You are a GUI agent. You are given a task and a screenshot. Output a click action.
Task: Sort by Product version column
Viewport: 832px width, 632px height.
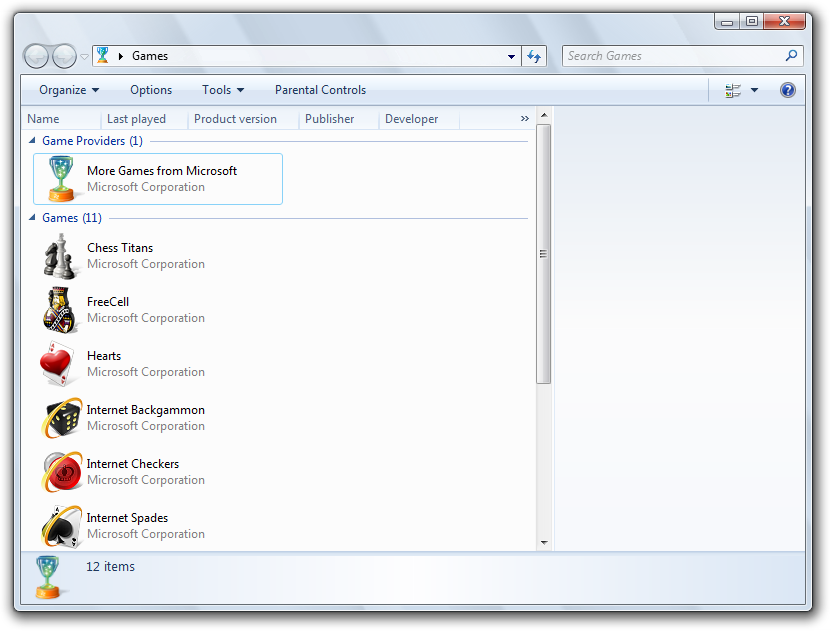point(244,119)
